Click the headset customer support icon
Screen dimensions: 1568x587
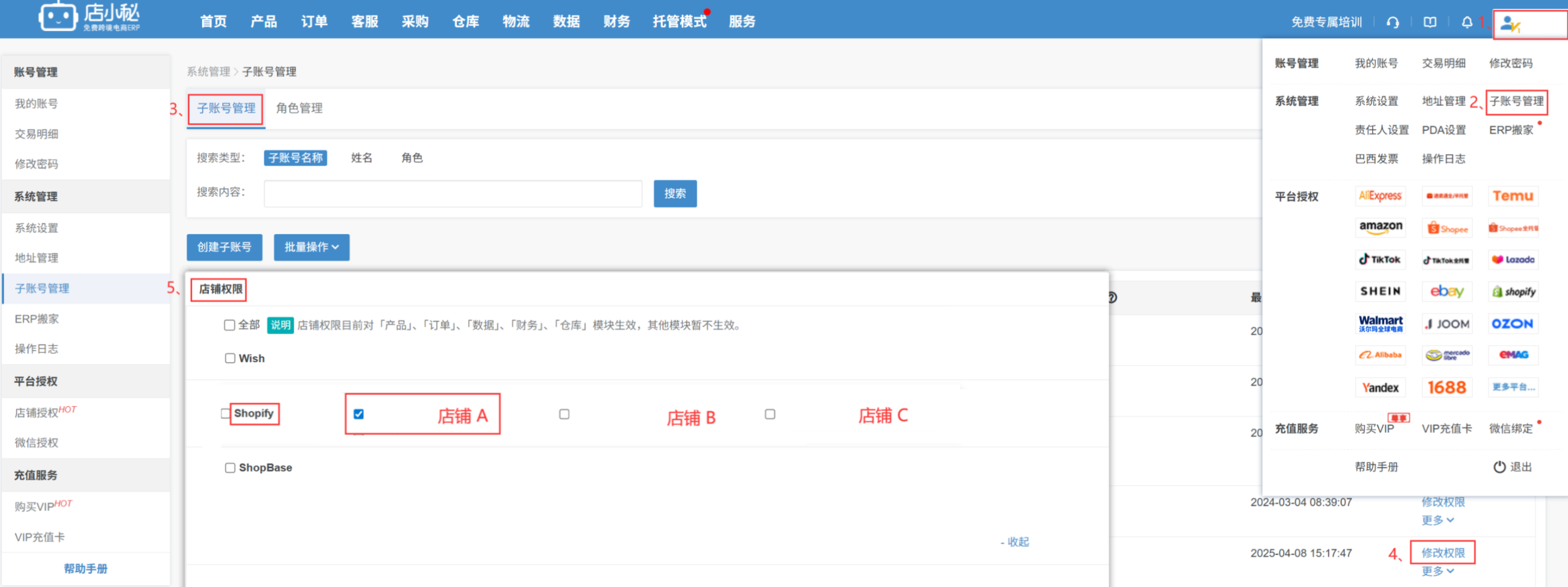tap(1393, 23)
